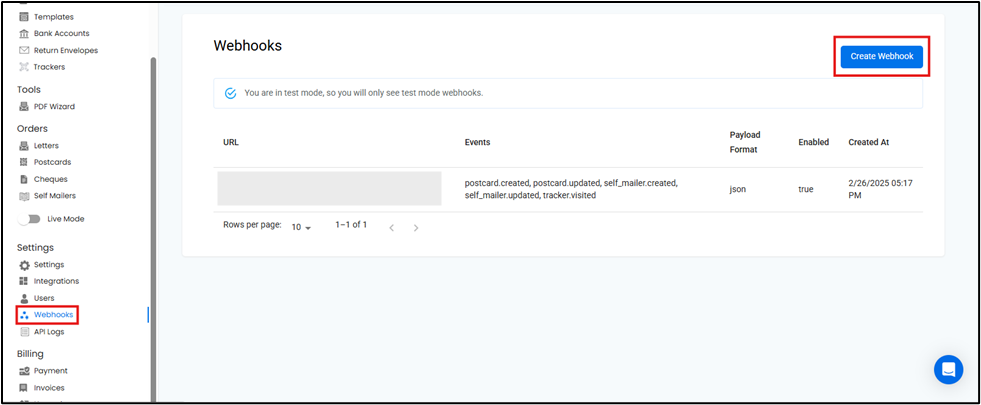Click the Invoices icon
The height and width of the screenshot is (405, 981).
[24, 387]
